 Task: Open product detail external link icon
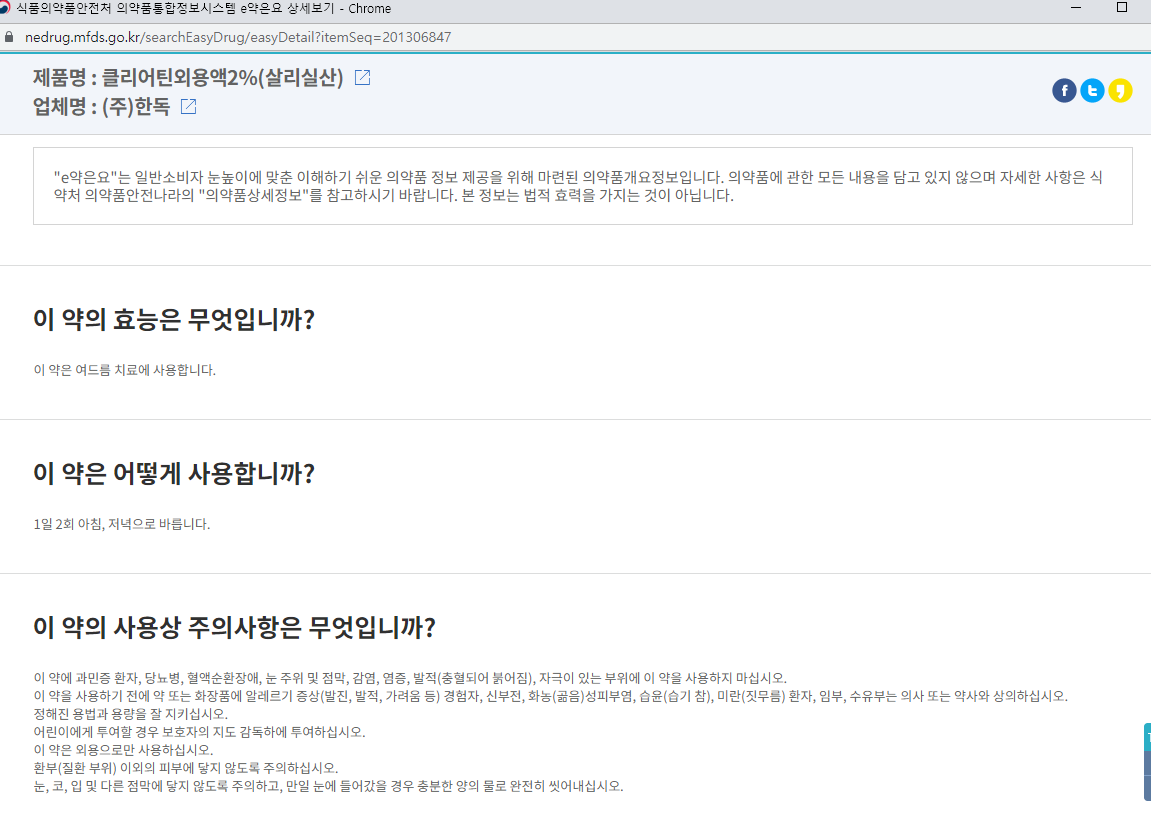pos(363,77)
